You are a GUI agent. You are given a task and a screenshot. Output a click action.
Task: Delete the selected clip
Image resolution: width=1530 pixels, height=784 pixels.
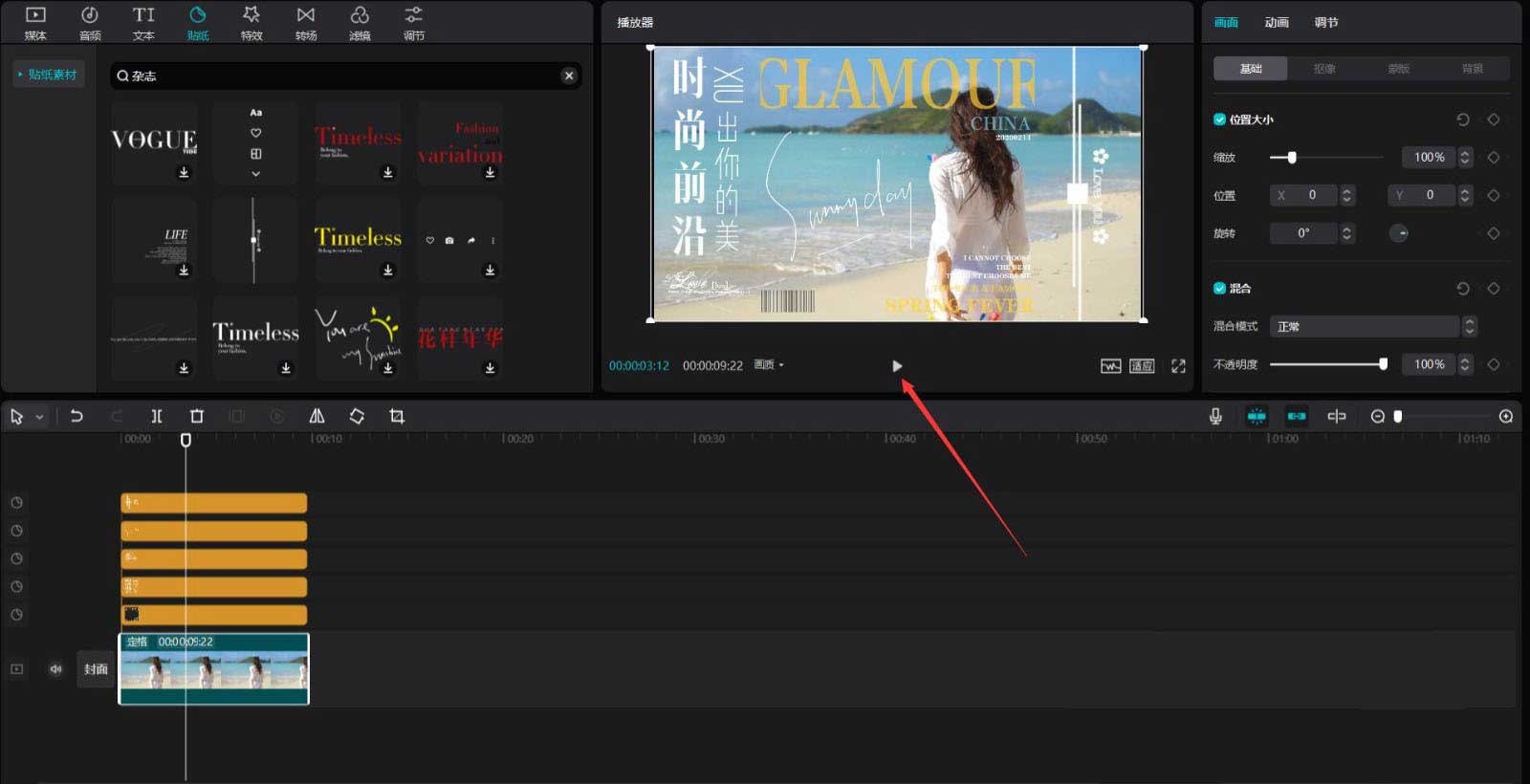coord(197,416)
